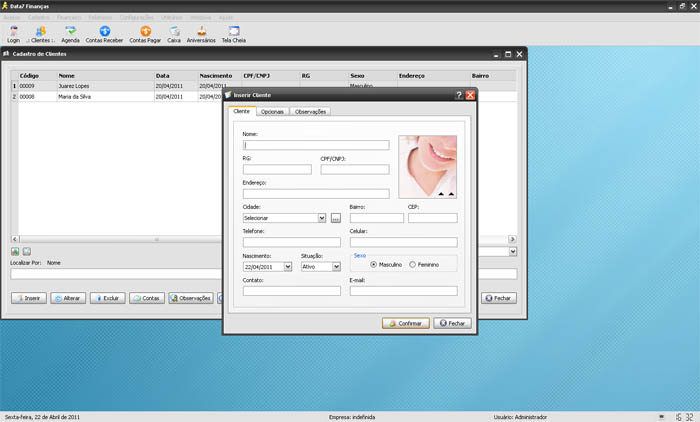Select the Masculino radio button

(374, 265)
